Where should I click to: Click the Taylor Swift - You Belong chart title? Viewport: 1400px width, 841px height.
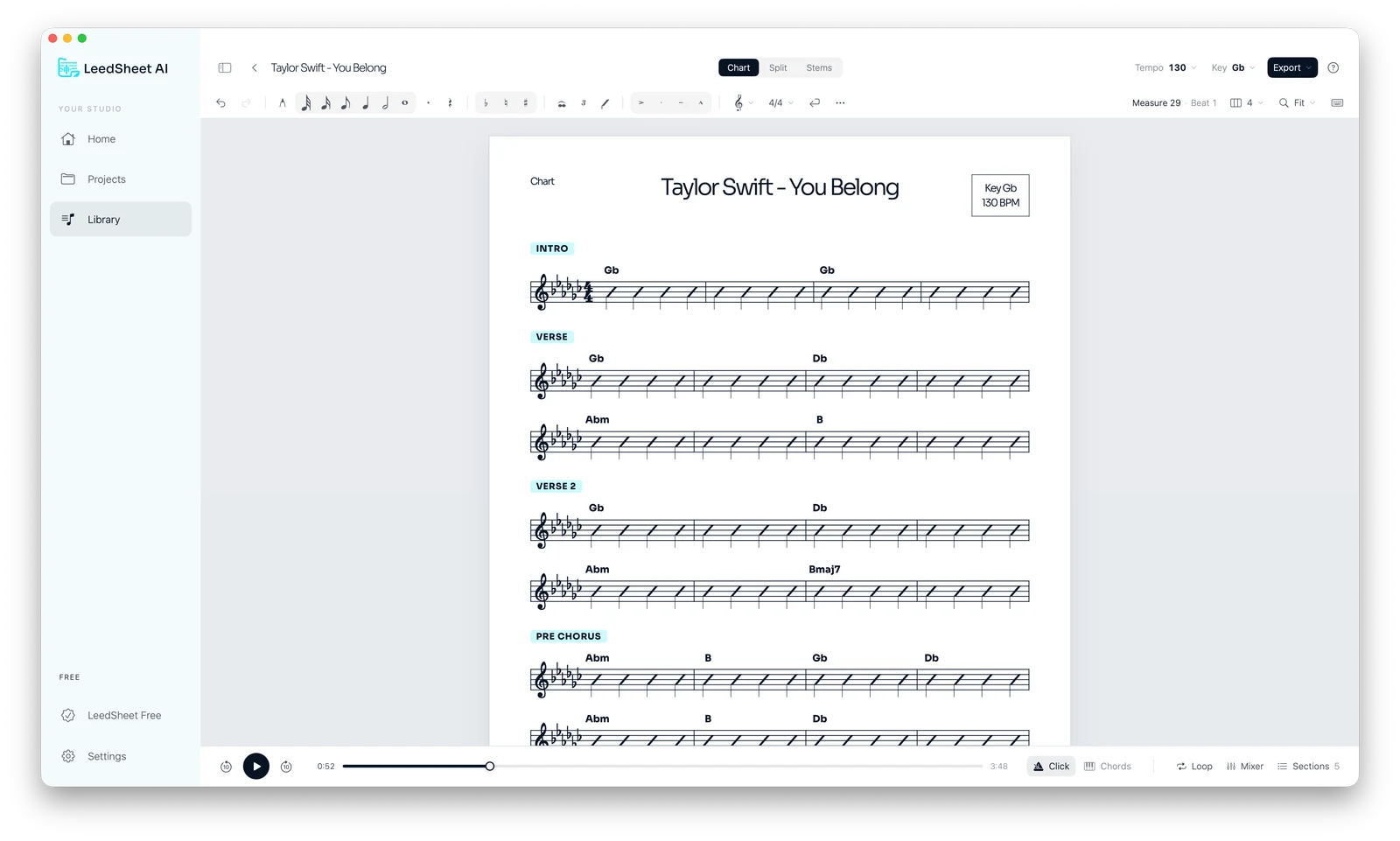[780, 187]
